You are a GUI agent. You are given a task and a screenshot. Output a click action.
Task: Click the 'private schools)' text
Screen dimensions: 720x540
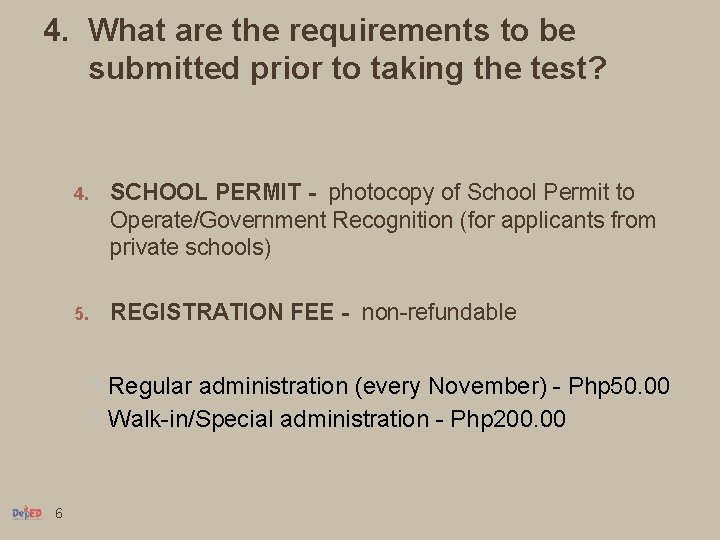(x=190, y=247)
